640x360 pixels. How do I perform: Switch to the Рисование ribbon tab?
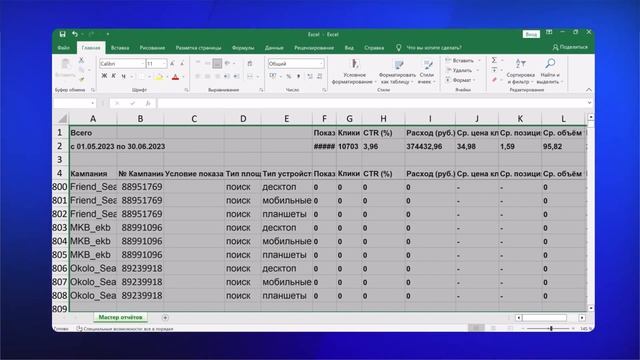(152, 48)
